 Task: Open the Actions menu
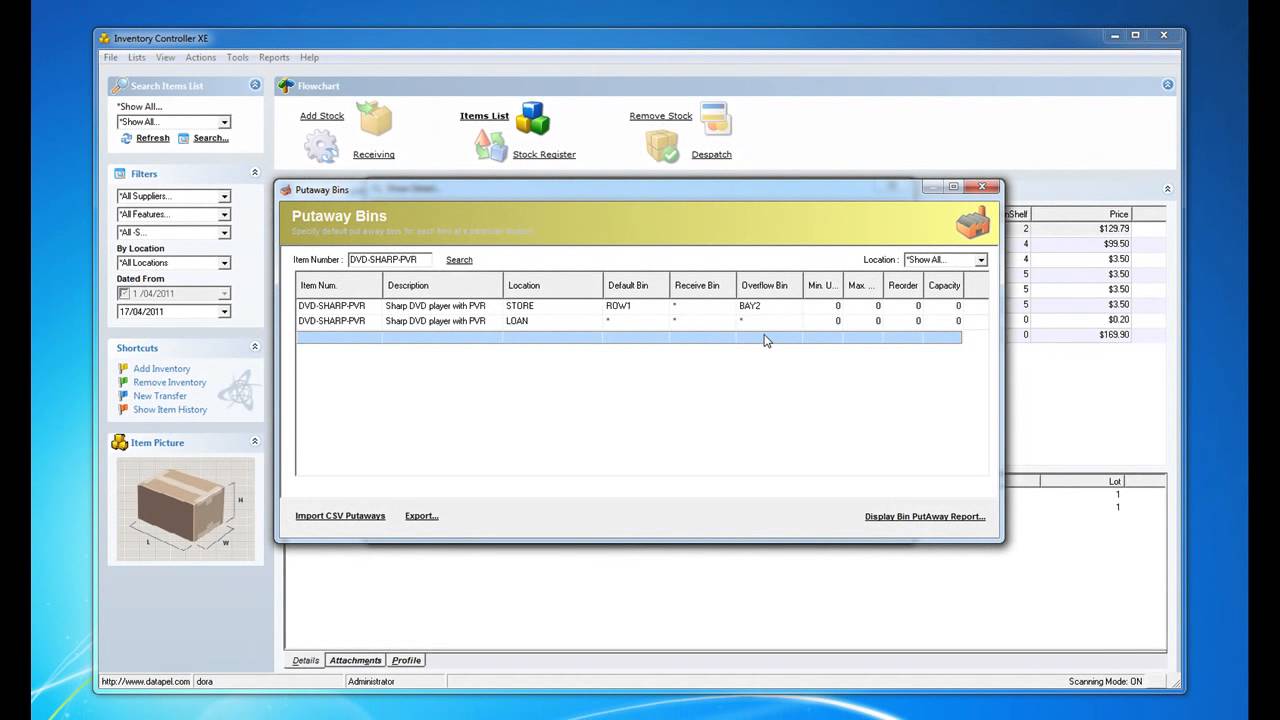[201, 58]
